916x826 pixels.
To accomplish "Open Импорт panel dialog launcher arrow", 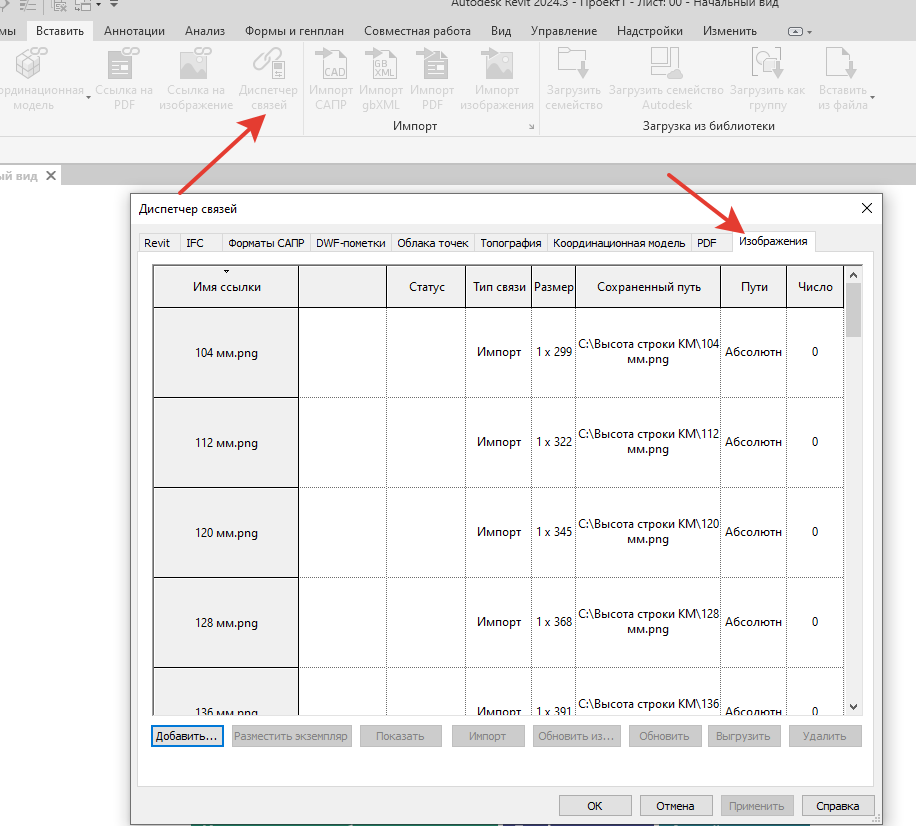I will tap(531, 128).
